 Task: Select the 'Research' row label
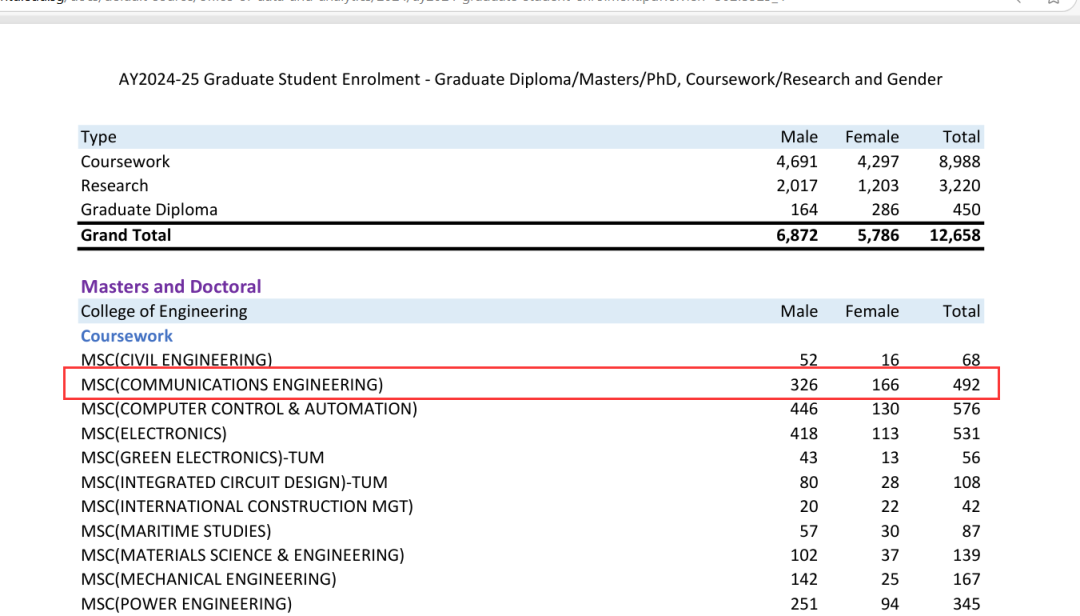point(114,185)
